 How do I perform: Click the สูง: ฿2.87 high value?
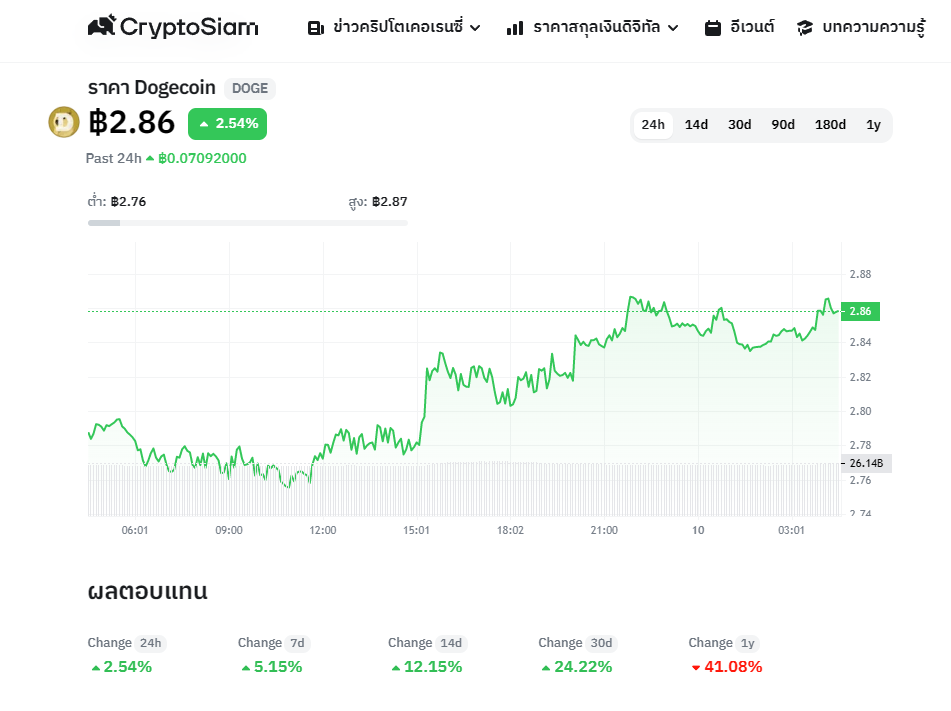(x=378, y=201)
